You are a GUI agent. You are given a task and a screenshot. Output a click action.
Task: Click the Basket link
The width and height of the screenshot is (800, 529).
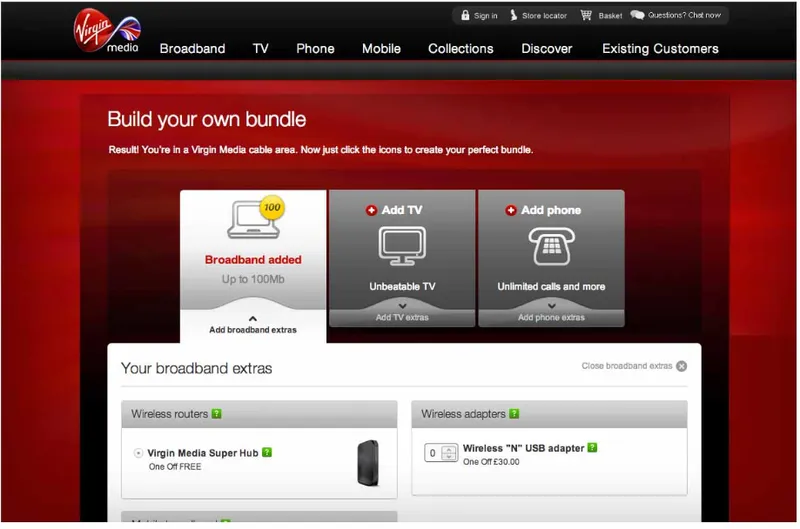(610, 16)
